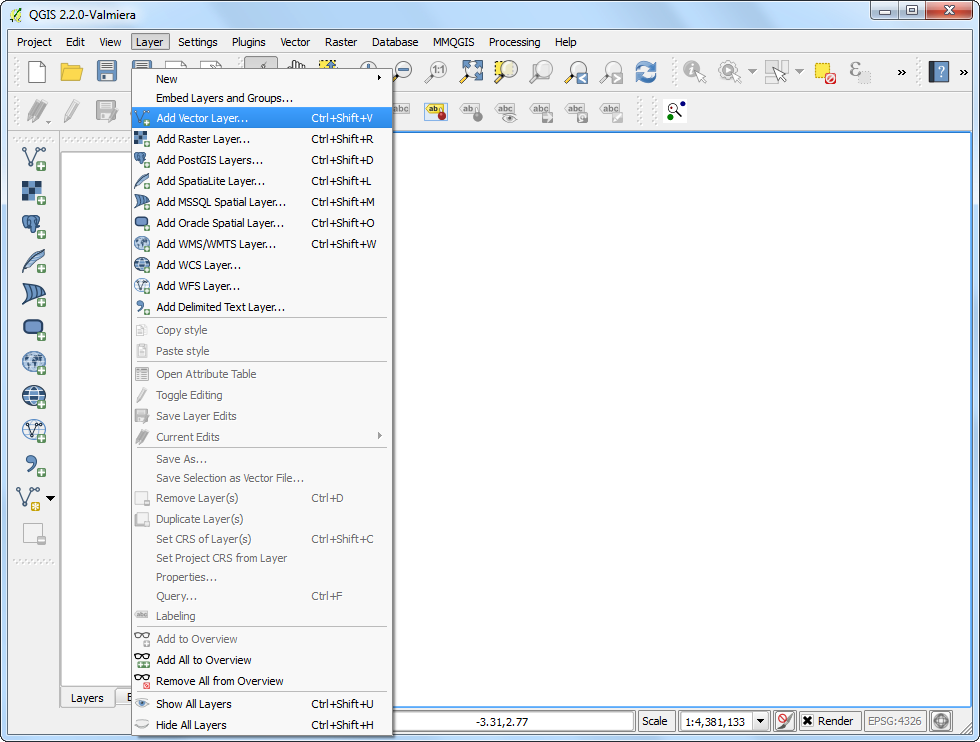This screenshot has height=742, width=980.
Task: Click Hide All Layers menu entry
Action: pyautogui.click(x=262, y=725)
